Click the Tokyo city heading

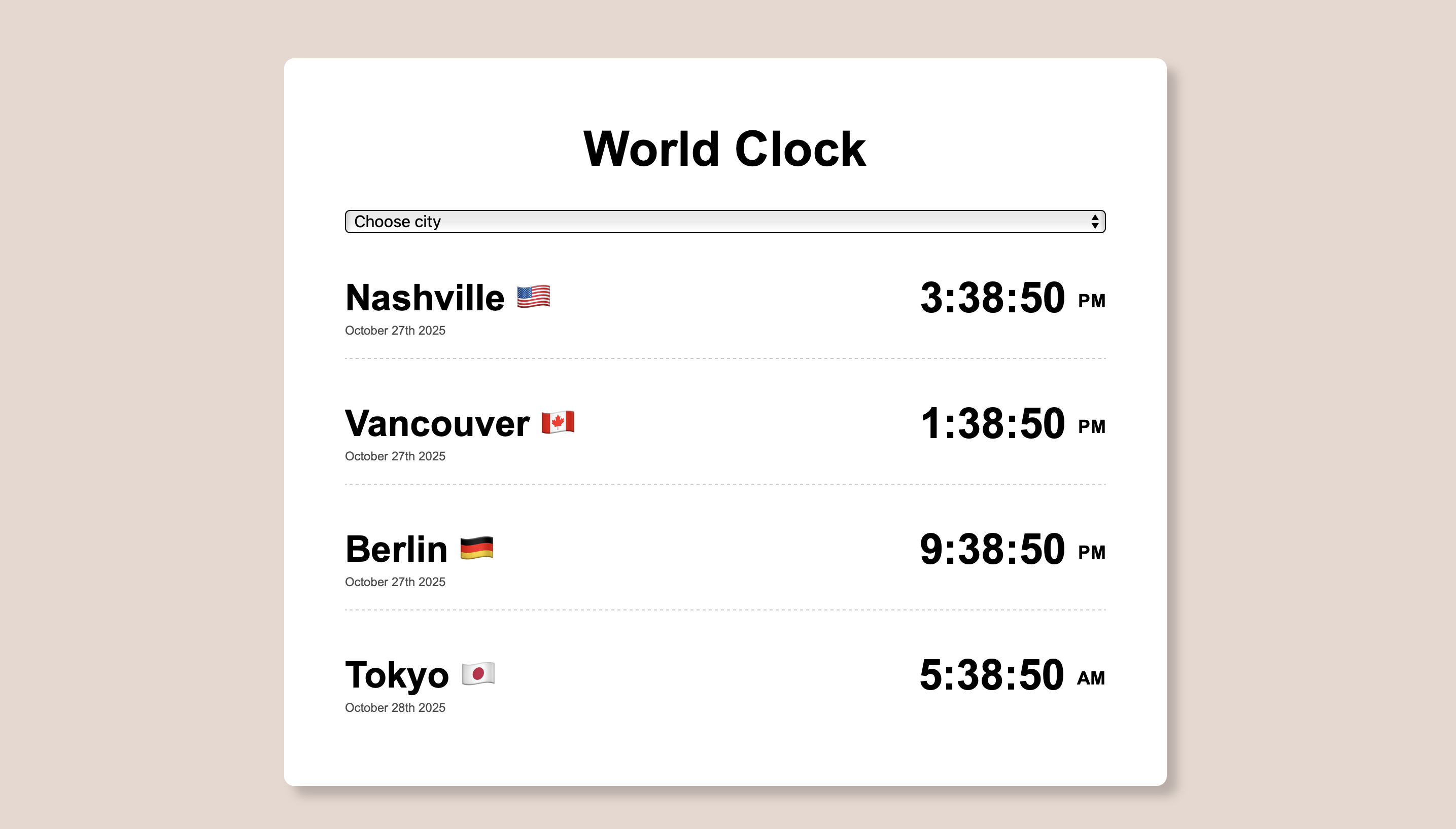(x=398, y=675)
